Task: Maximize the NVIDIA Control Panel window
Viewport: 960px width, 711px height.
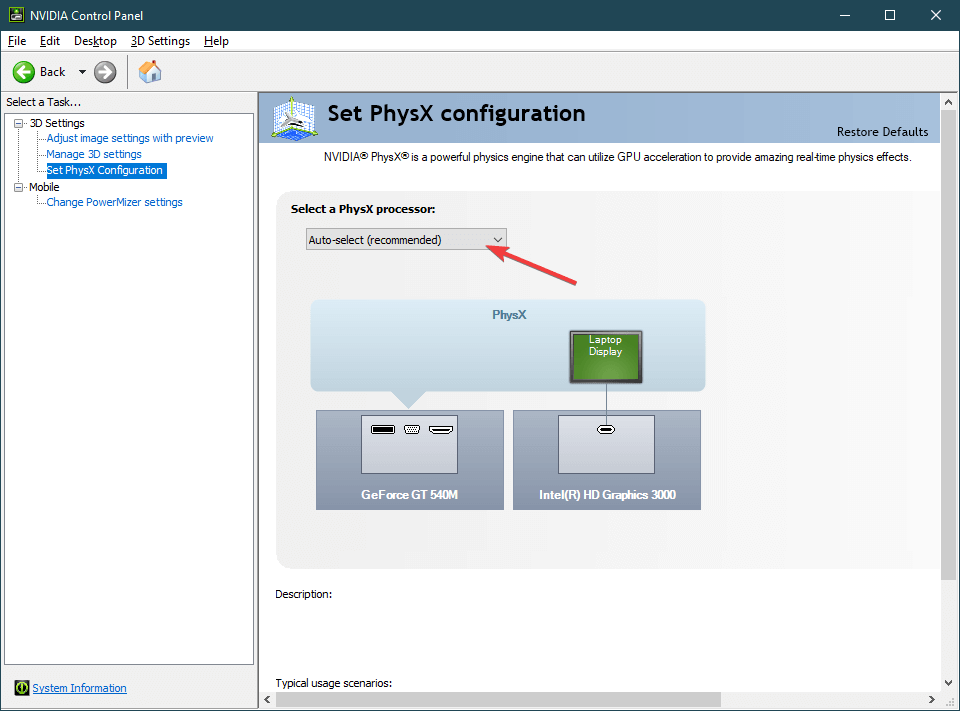Action: (x=890, y=15)
